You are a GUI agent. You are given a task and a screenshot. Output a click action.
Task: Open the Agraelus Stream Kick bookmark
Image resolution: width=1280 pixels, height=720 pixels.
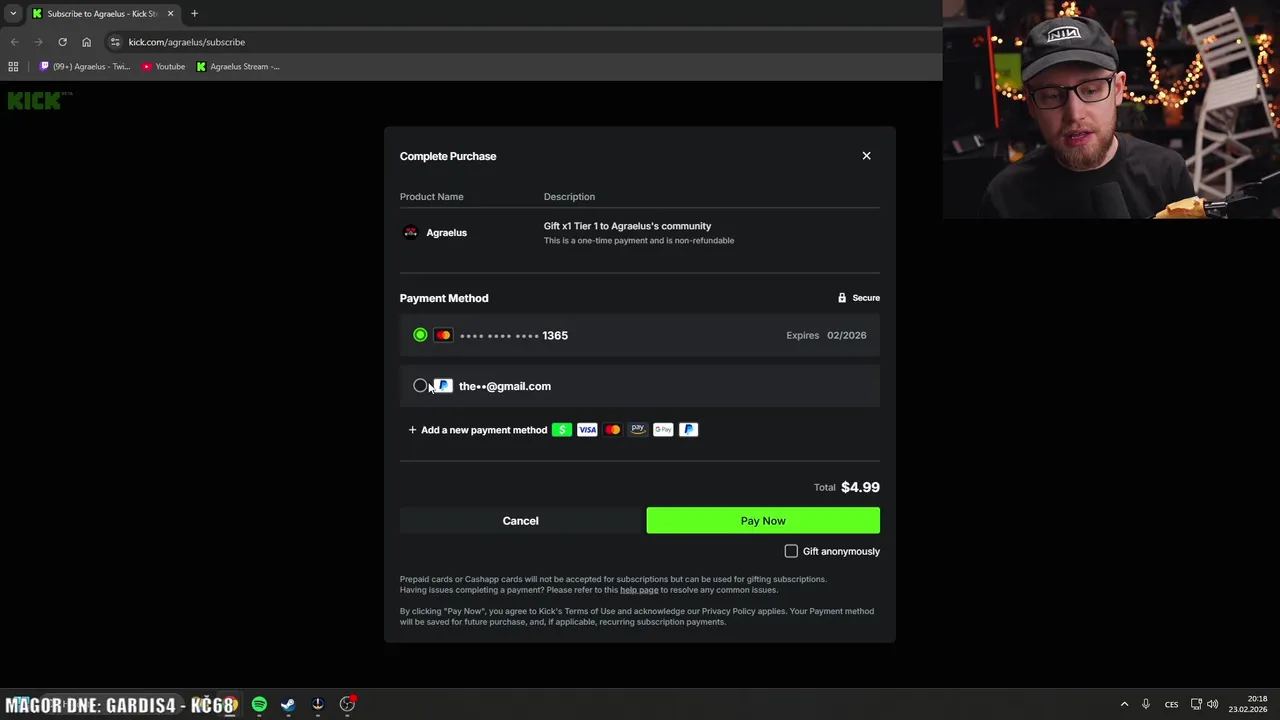click(238, 67)
